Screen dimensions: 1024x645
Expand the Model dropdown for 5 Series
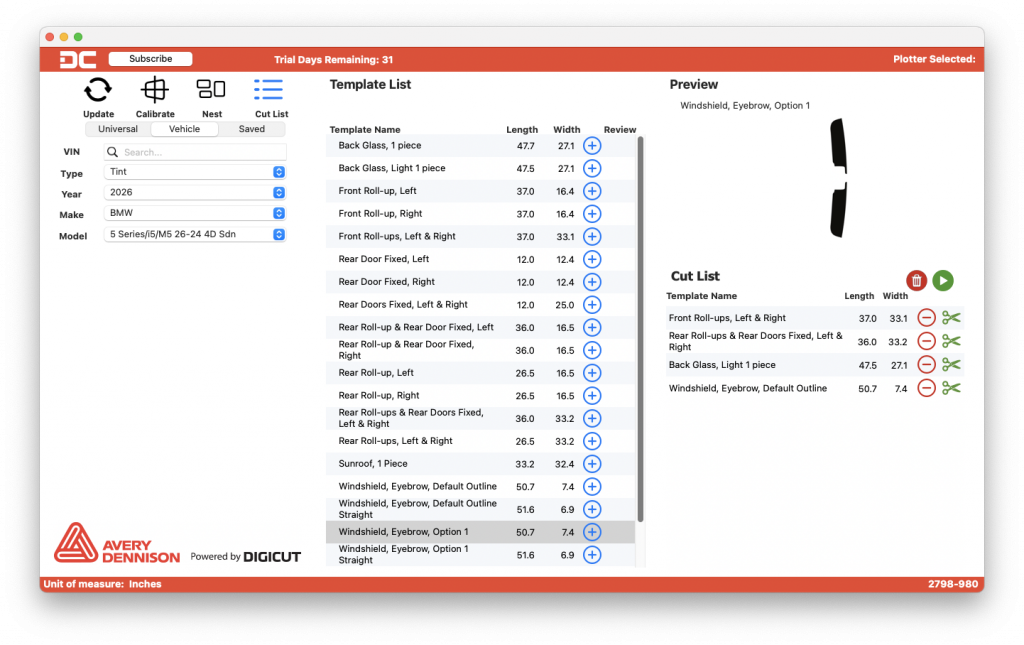pyautogui.click(x=281, y=234)
